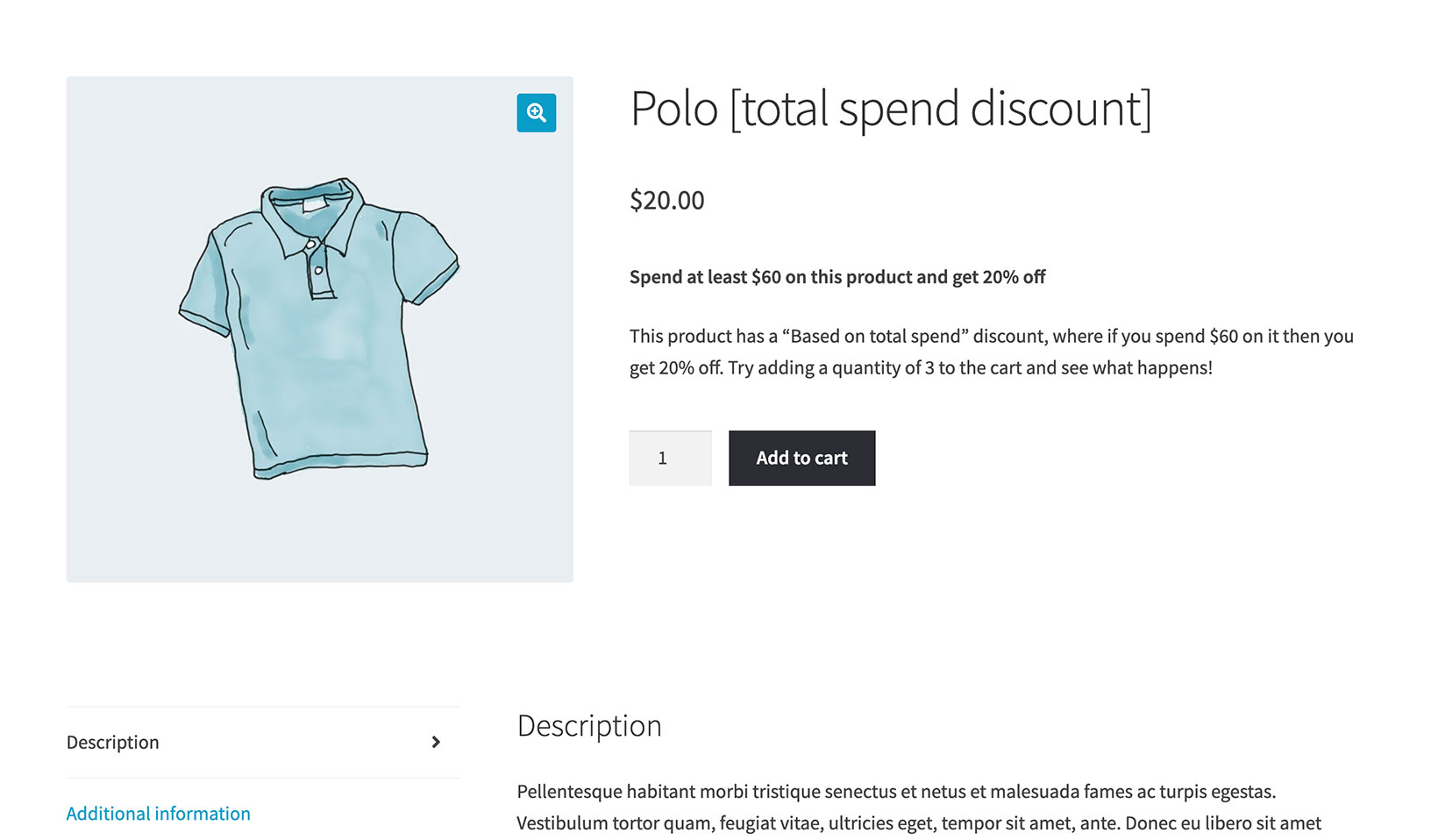Click the Pellentesque description paragraph
The height and width of the screenshot is (840, 1438).
894,807
